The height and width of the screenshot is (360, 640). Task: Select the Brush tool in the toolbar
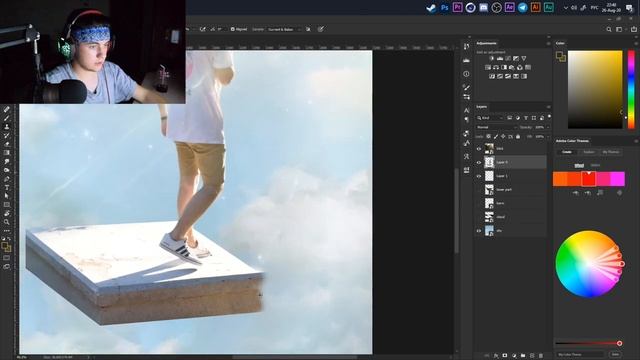tap(7, 118)
